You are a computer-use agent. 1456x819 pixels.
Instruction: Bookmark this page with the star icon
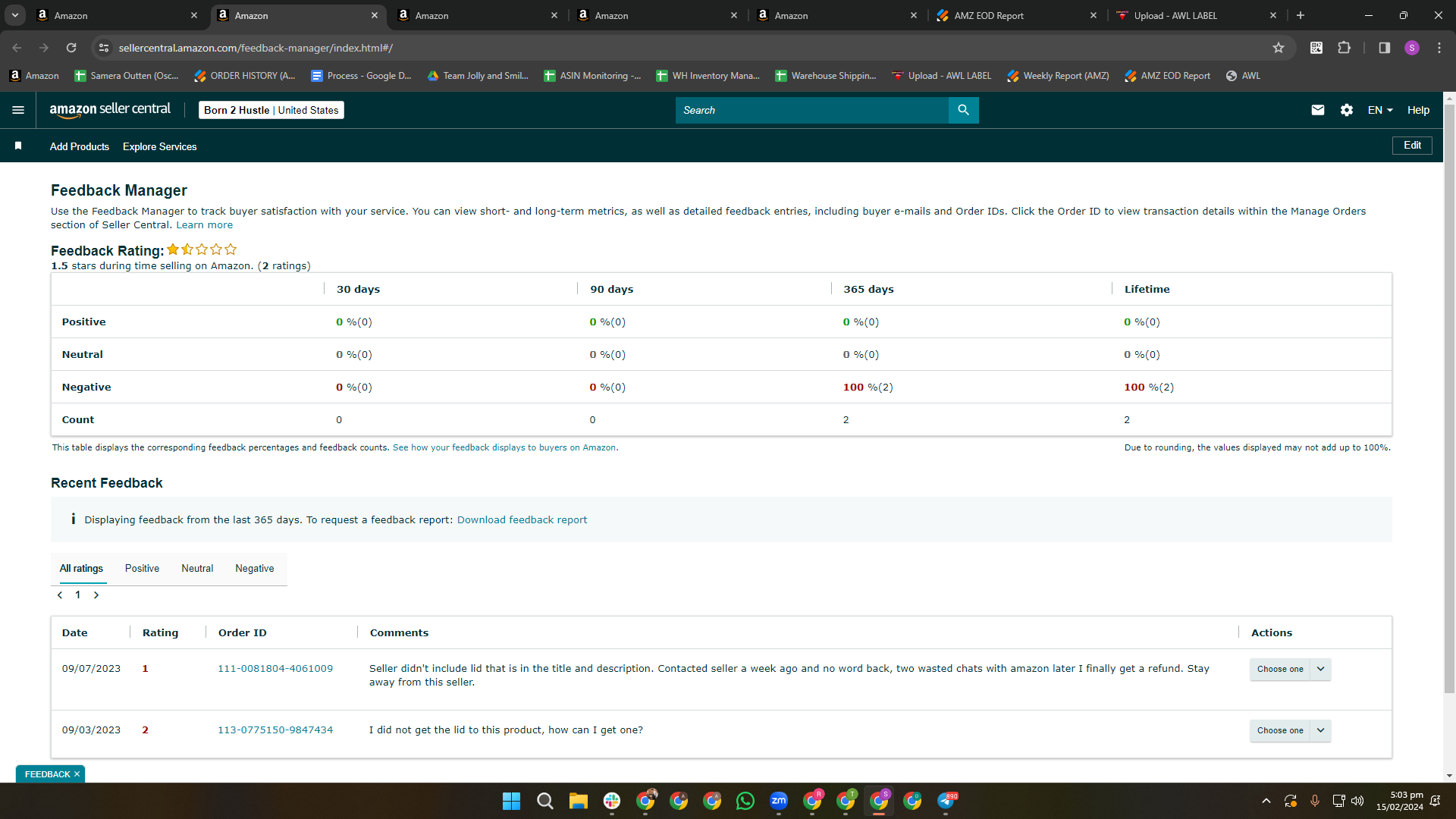(1279, 48)
